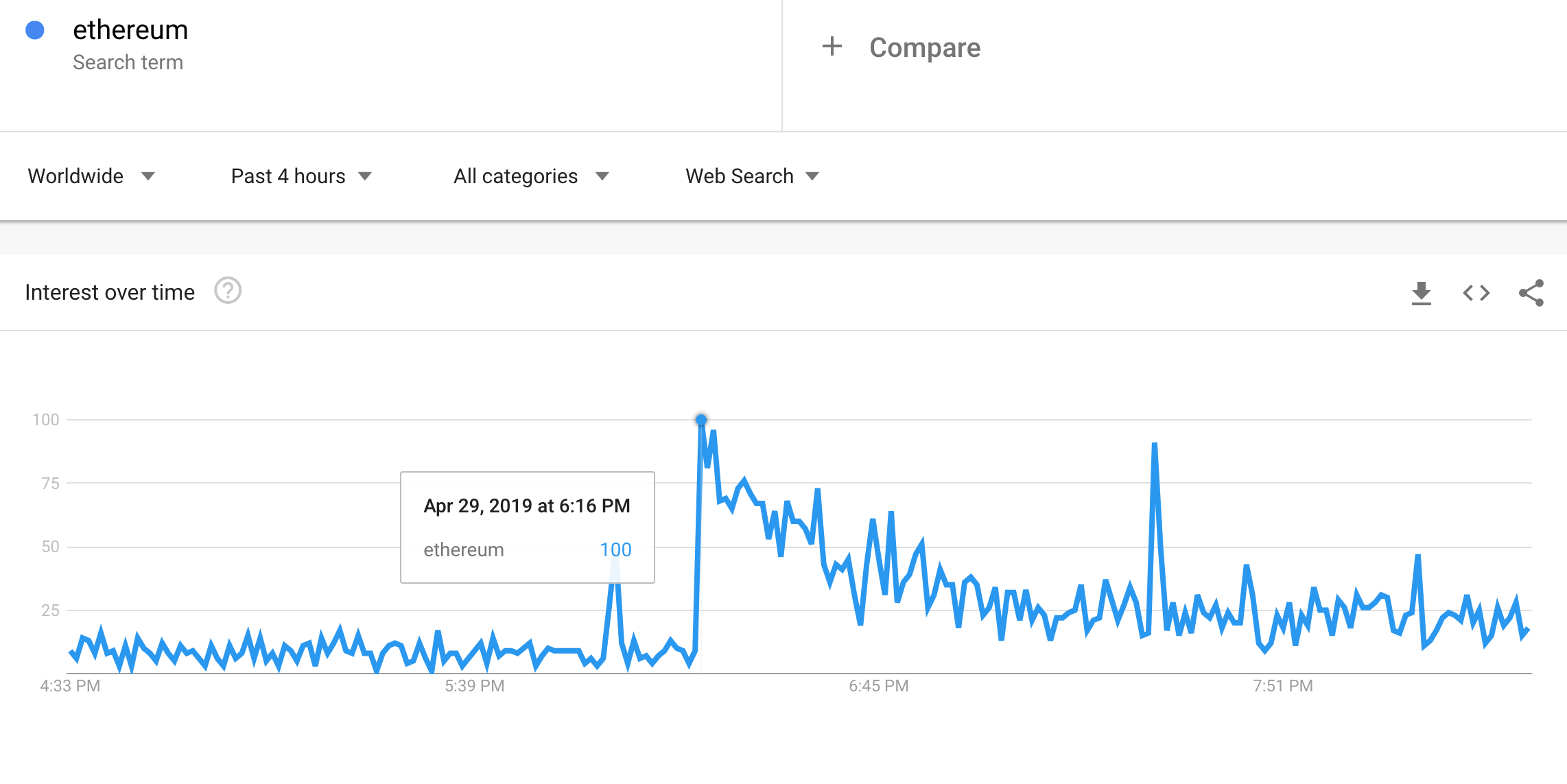
Task: Open the Past 4 hours time range dropdown
Action: coord(301,176)
